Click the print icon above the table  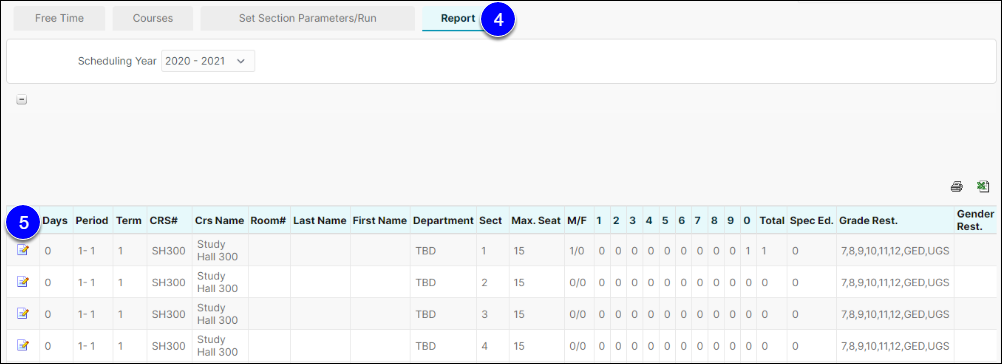[957, 187]
